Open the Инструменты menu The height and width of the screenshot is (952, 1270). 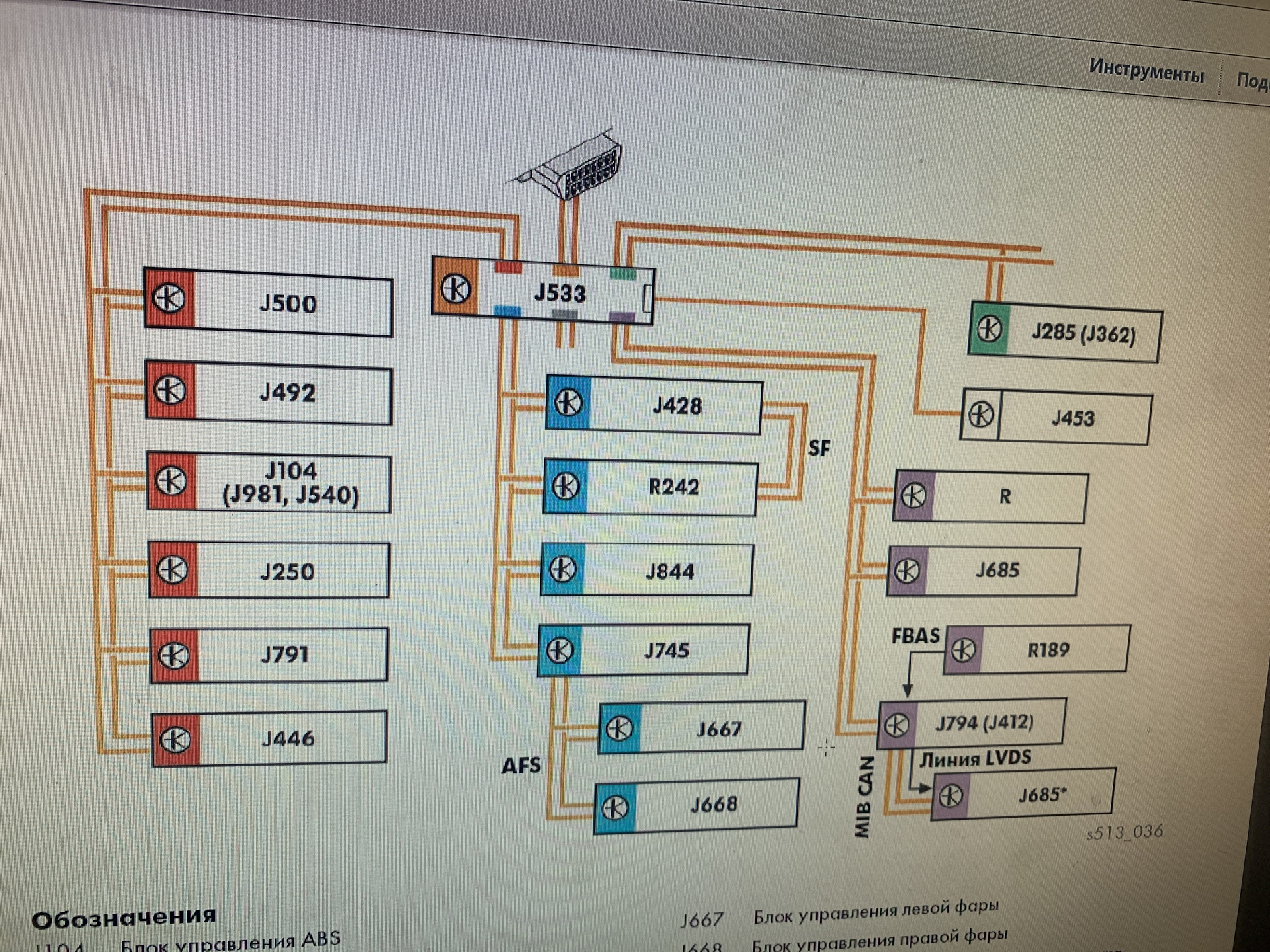click(x=1146, y=71)
